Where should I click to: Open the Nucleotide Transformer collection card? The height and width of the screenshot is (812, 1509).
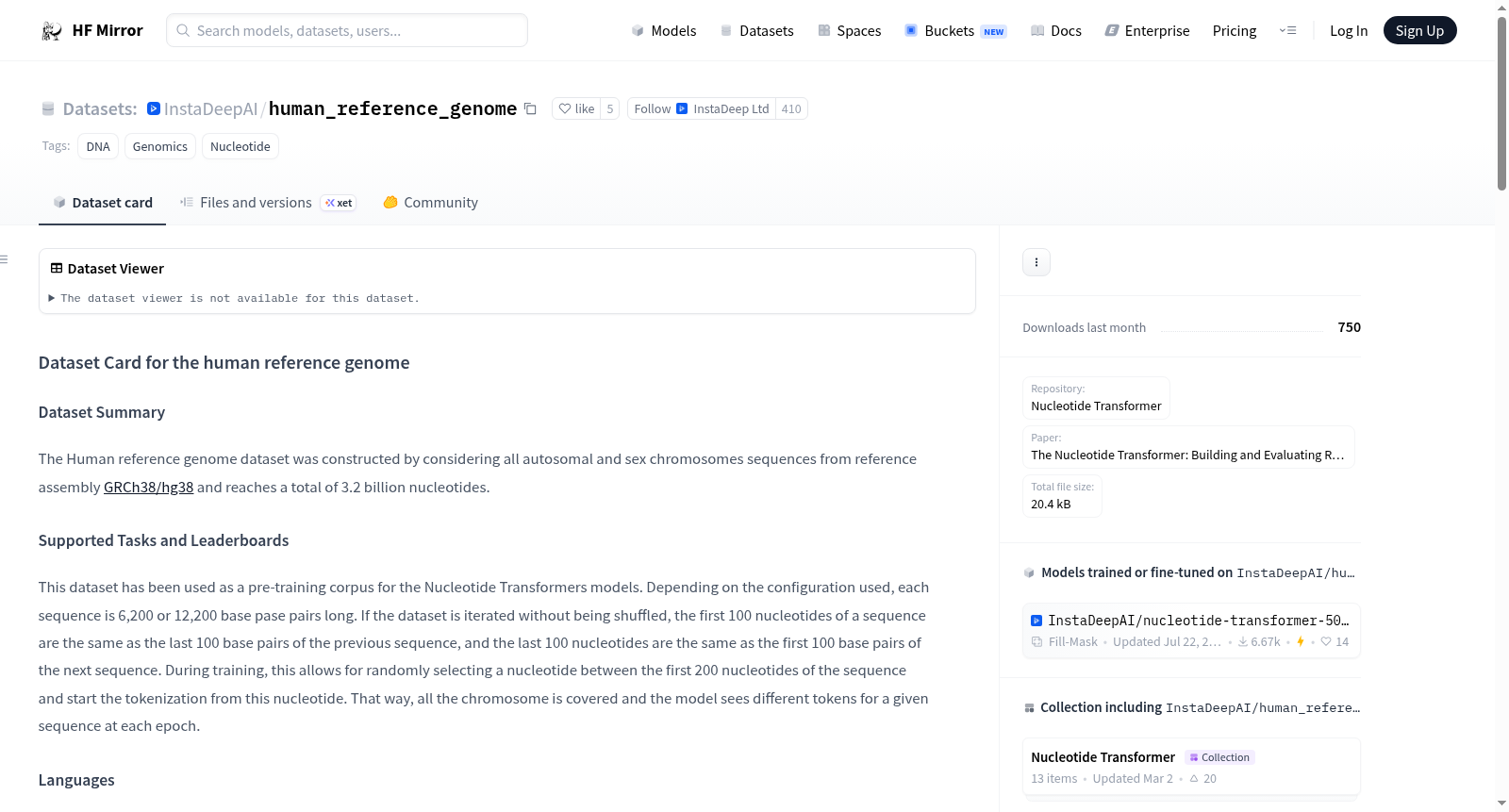point(1191,767)
